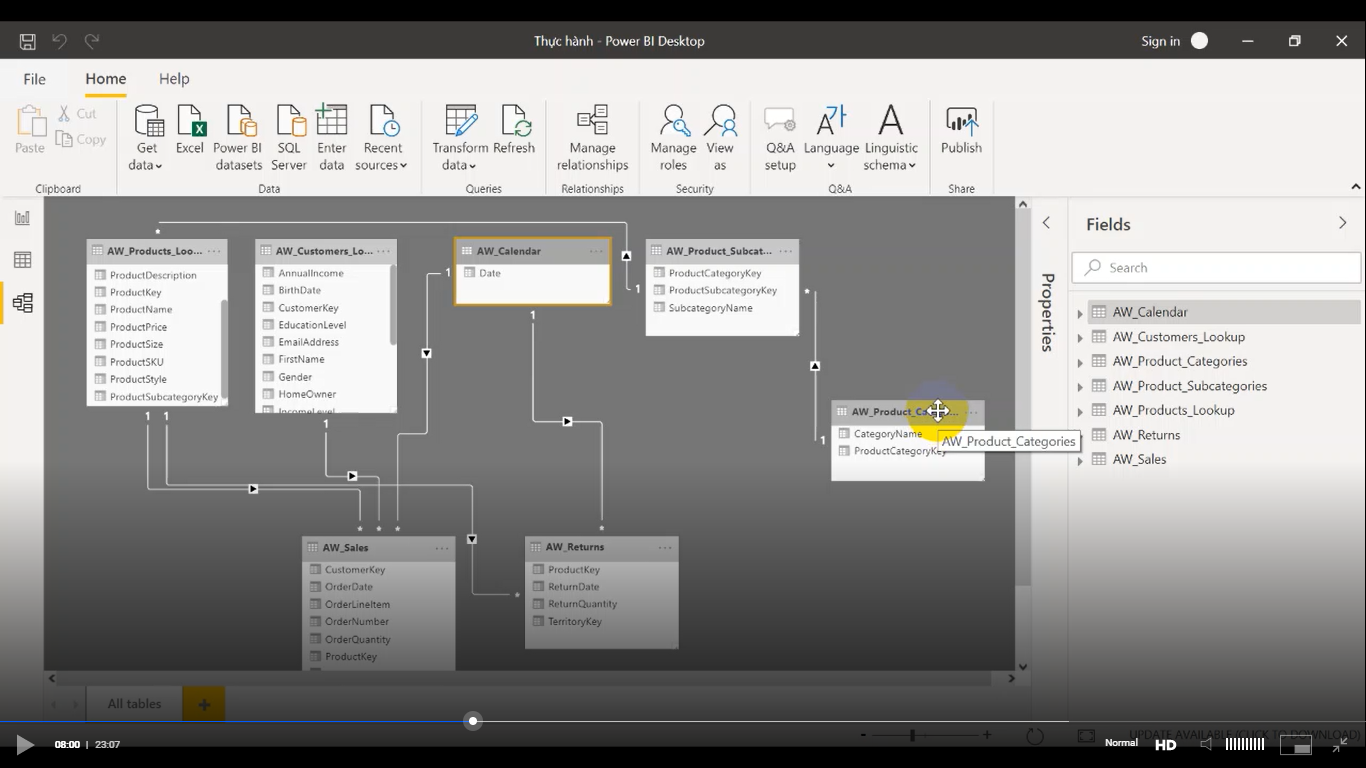This screenshot has width=1366, height=768.
Task: Switch to Report view in left sidebar
Action: click(22, 218)
